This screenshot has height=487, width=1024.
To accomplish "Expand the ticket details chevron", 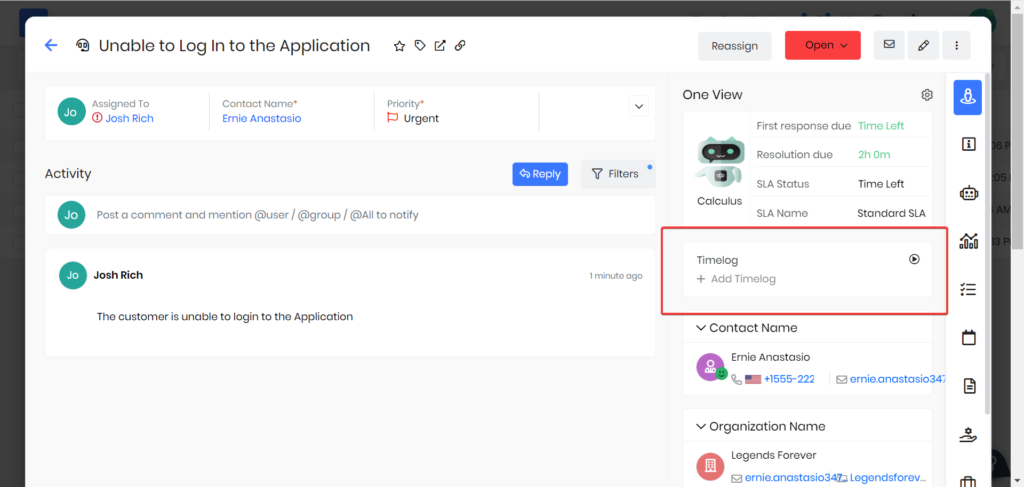I will pyautogui.click(x=638, y=106).
